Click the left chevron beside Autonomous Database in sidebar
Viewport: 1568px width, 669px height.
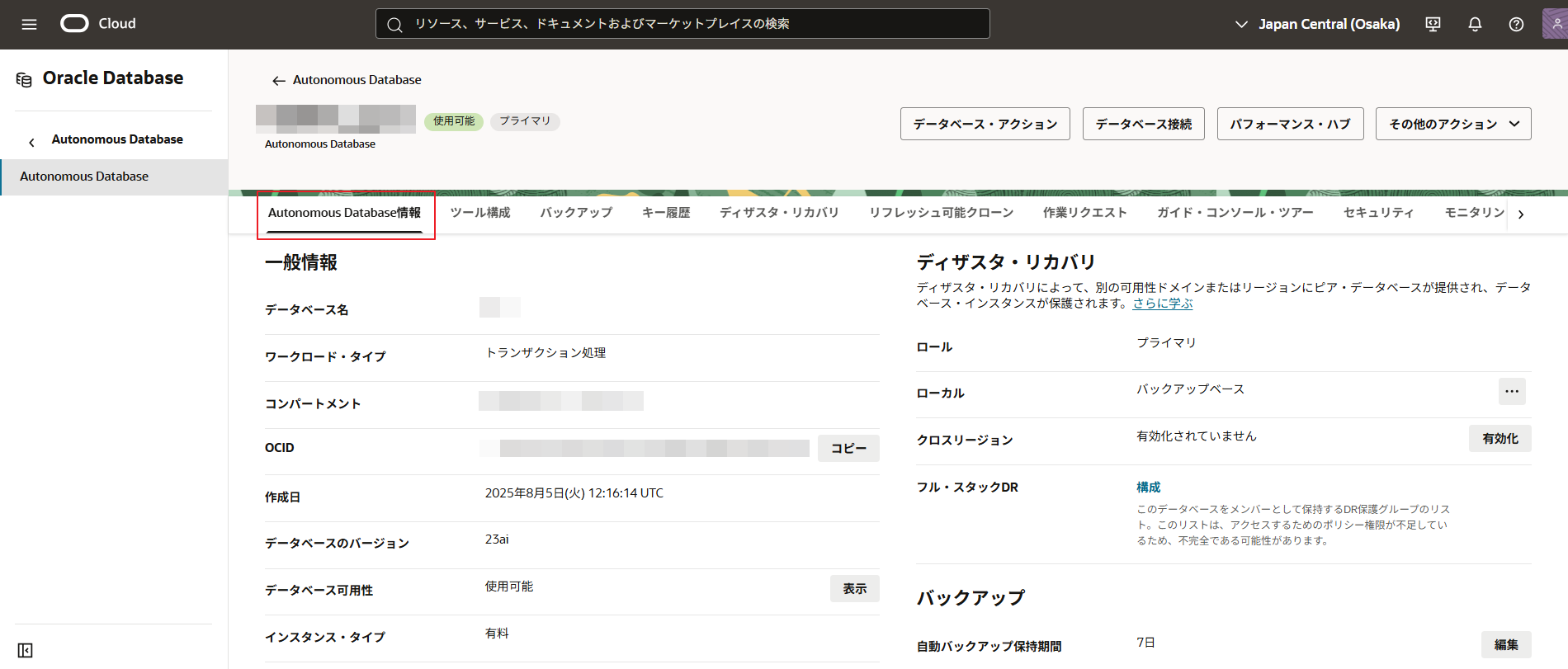tap(31, 142)
